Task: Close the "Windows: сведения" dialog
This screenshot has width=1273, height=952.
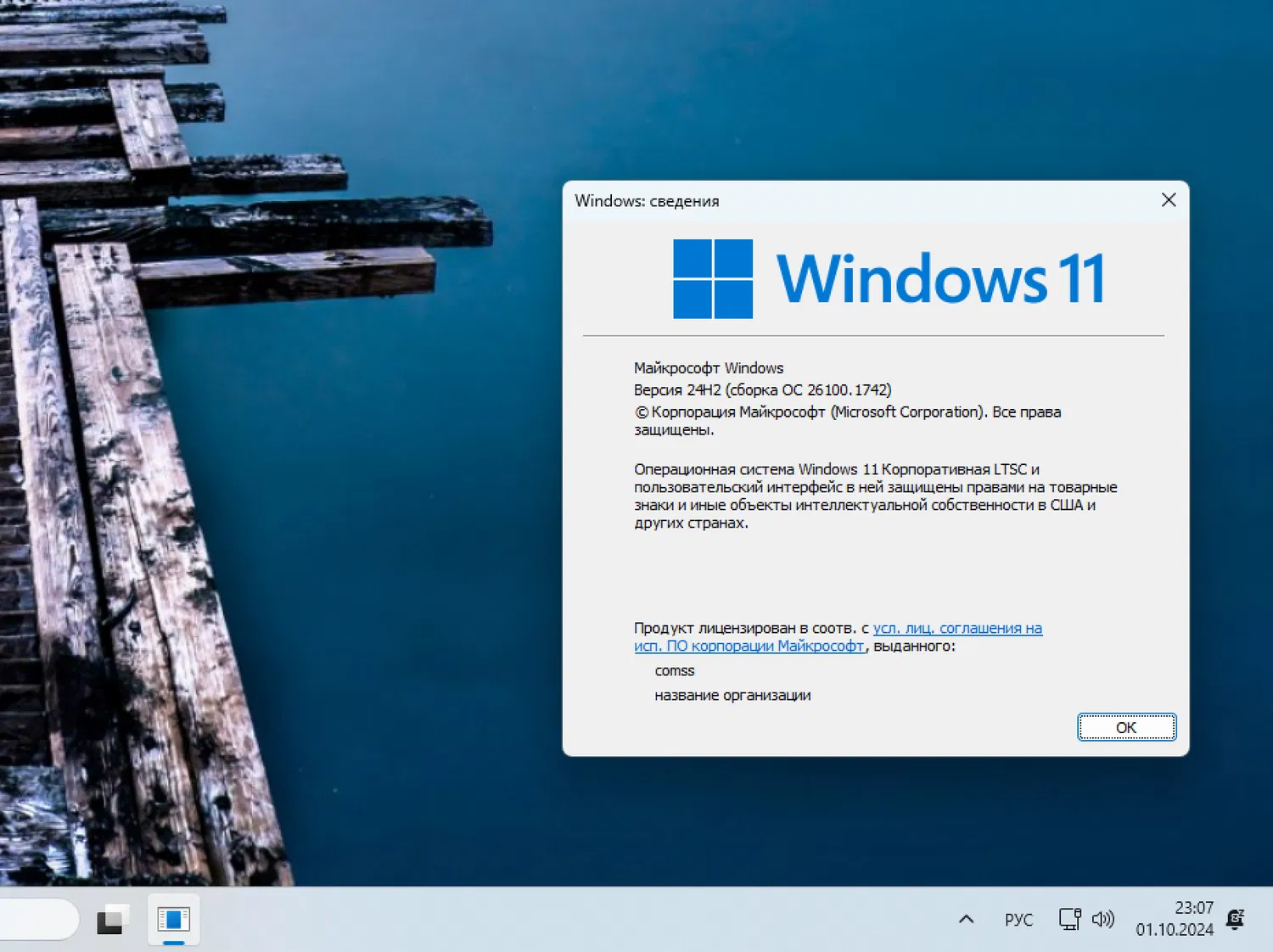Action: [1169, 200]
